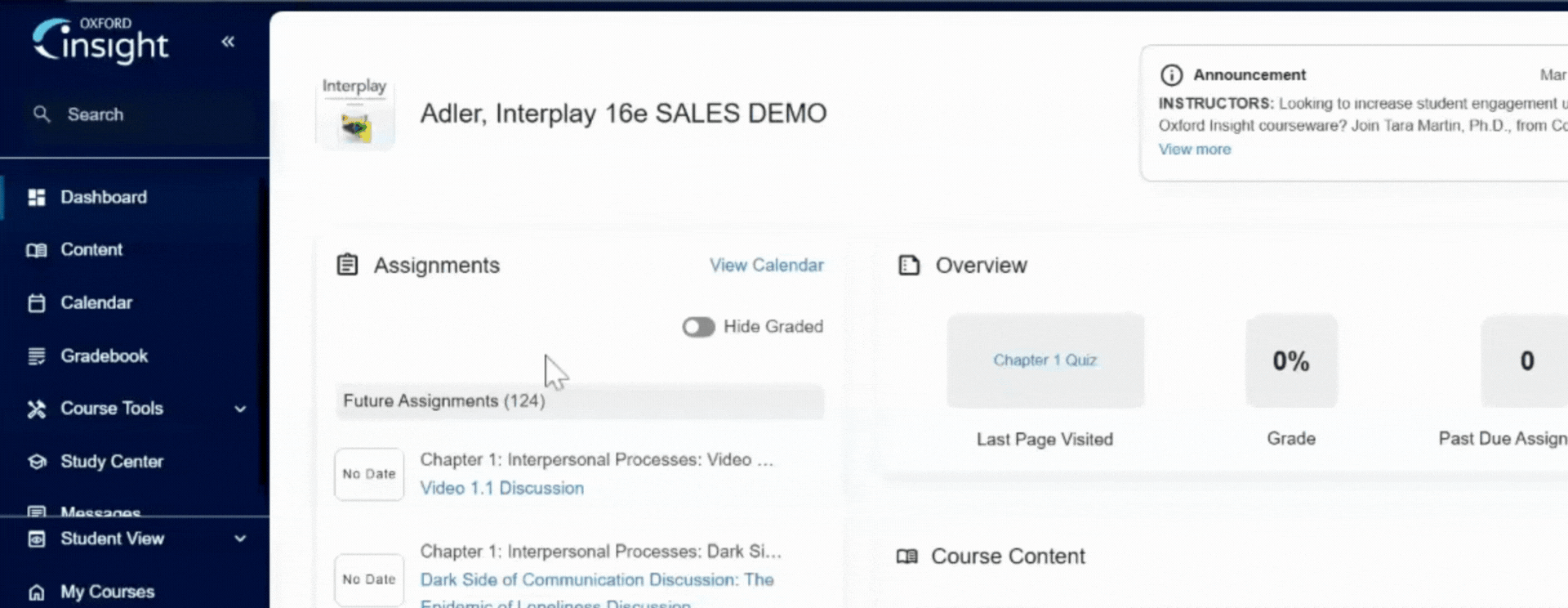Click the Study Center graduation cap icon

coord(37,462)
